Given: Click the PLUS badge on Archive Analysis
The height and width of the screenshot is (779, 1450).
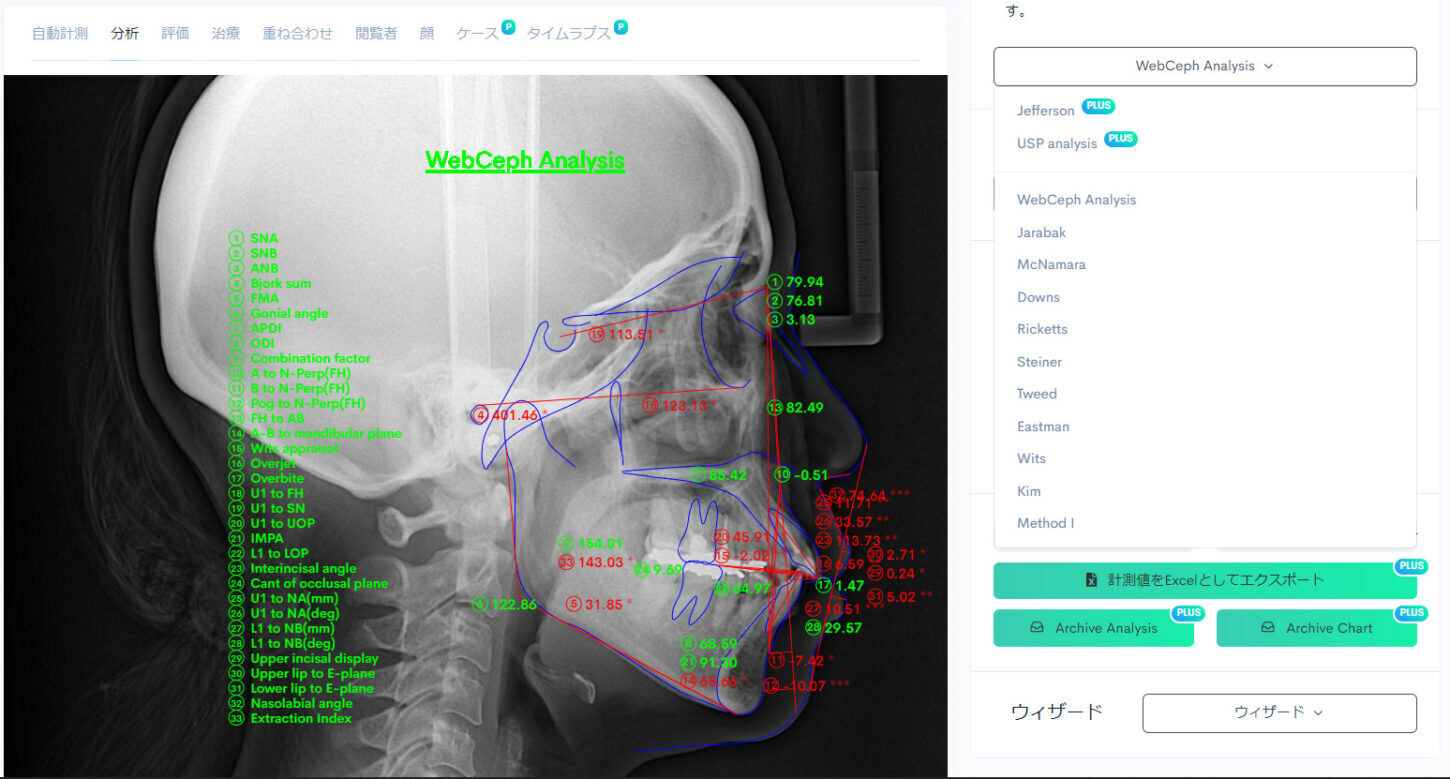Looking at the screenshot, I should 1189,613.
